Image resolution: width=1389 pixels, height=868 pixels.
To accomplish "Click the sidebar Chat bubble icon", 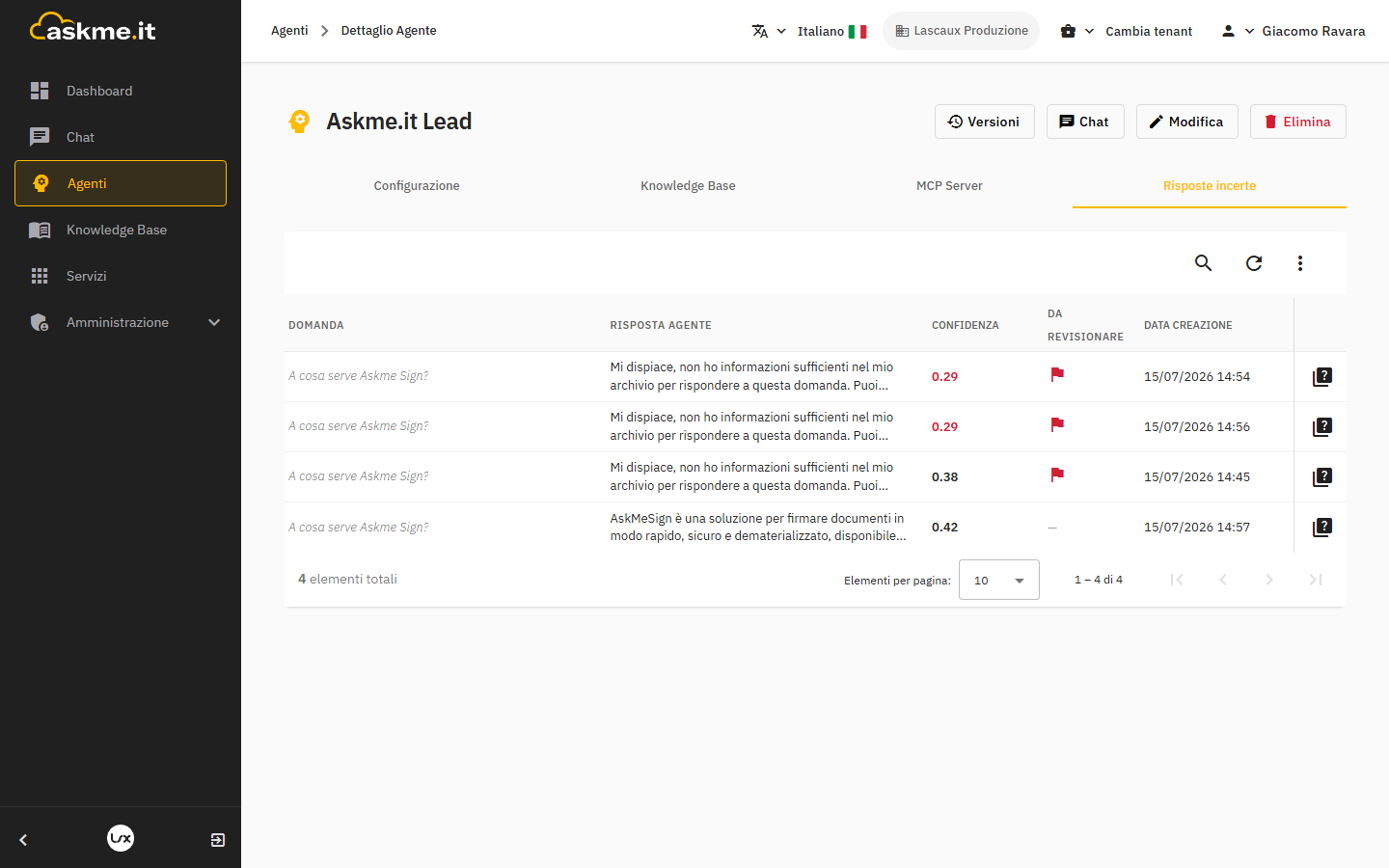I will [40, 137].
